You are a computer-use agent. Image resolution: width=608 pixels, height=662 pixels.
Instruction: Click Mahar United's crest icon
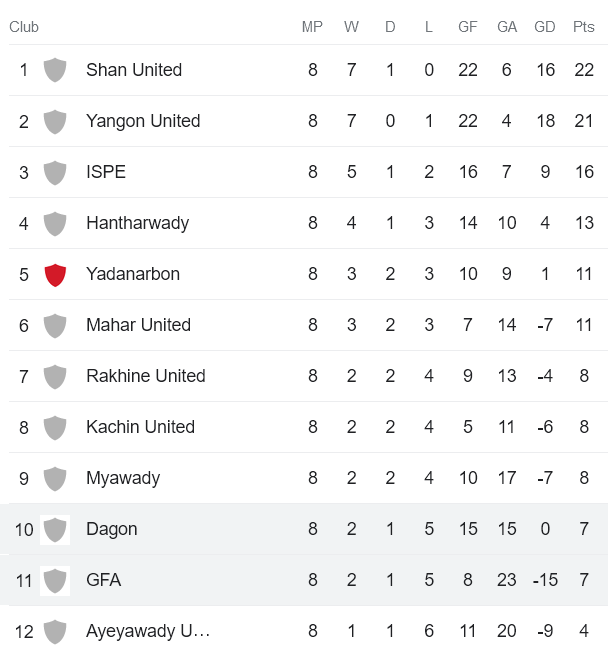[x=55, y=325]
